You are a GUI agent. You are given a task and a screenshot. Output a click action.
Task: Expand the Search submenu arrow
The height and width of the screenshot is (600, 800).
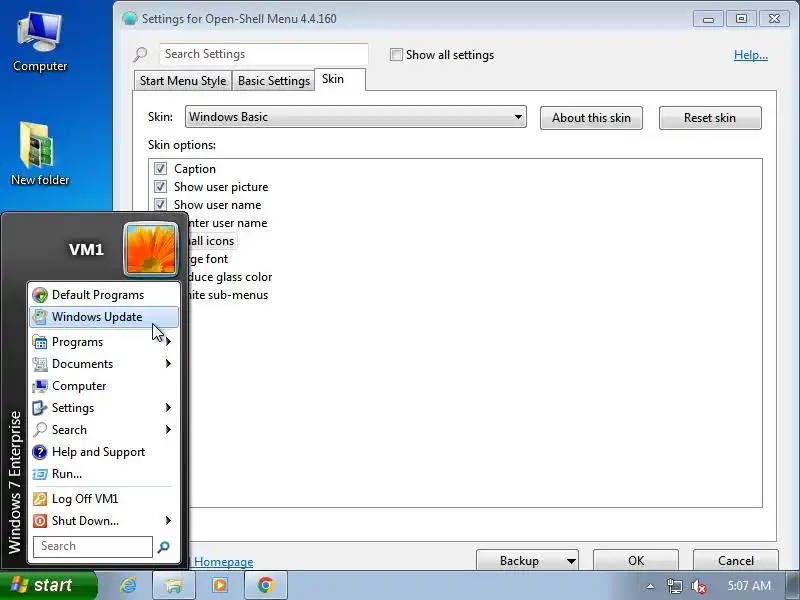(x=168, y=430)
